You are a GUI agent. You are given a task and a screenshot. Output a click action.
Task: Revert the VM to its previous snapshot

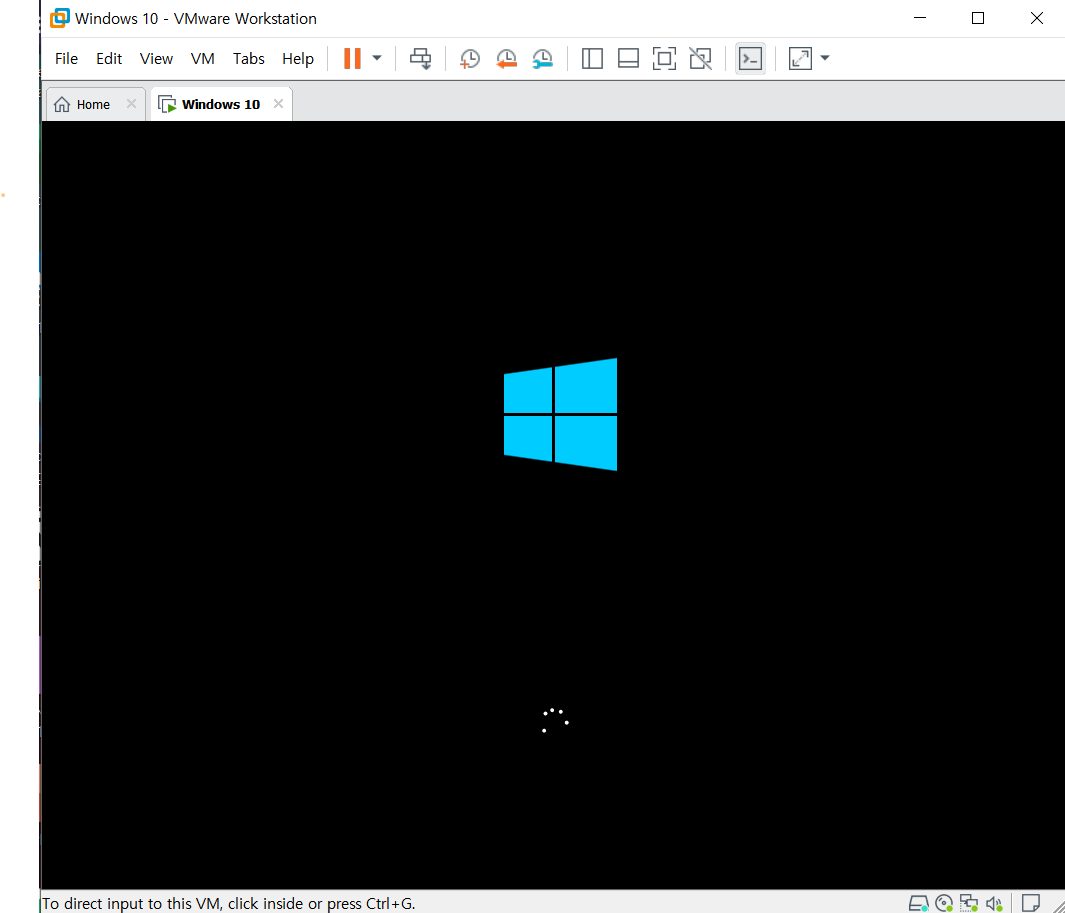point(506,58)
